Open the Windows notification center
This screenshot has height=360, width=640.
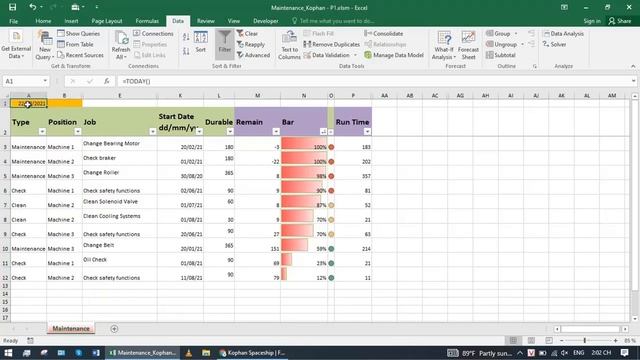(x=624, y=353)
